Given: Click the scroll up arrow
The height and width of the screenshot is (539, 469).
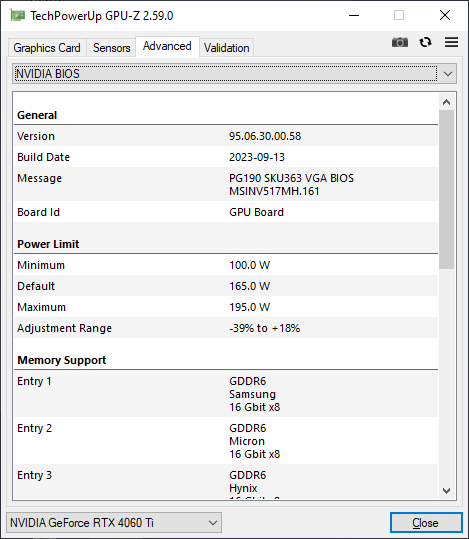Looking at the screenshot, I should click(447, 102).
